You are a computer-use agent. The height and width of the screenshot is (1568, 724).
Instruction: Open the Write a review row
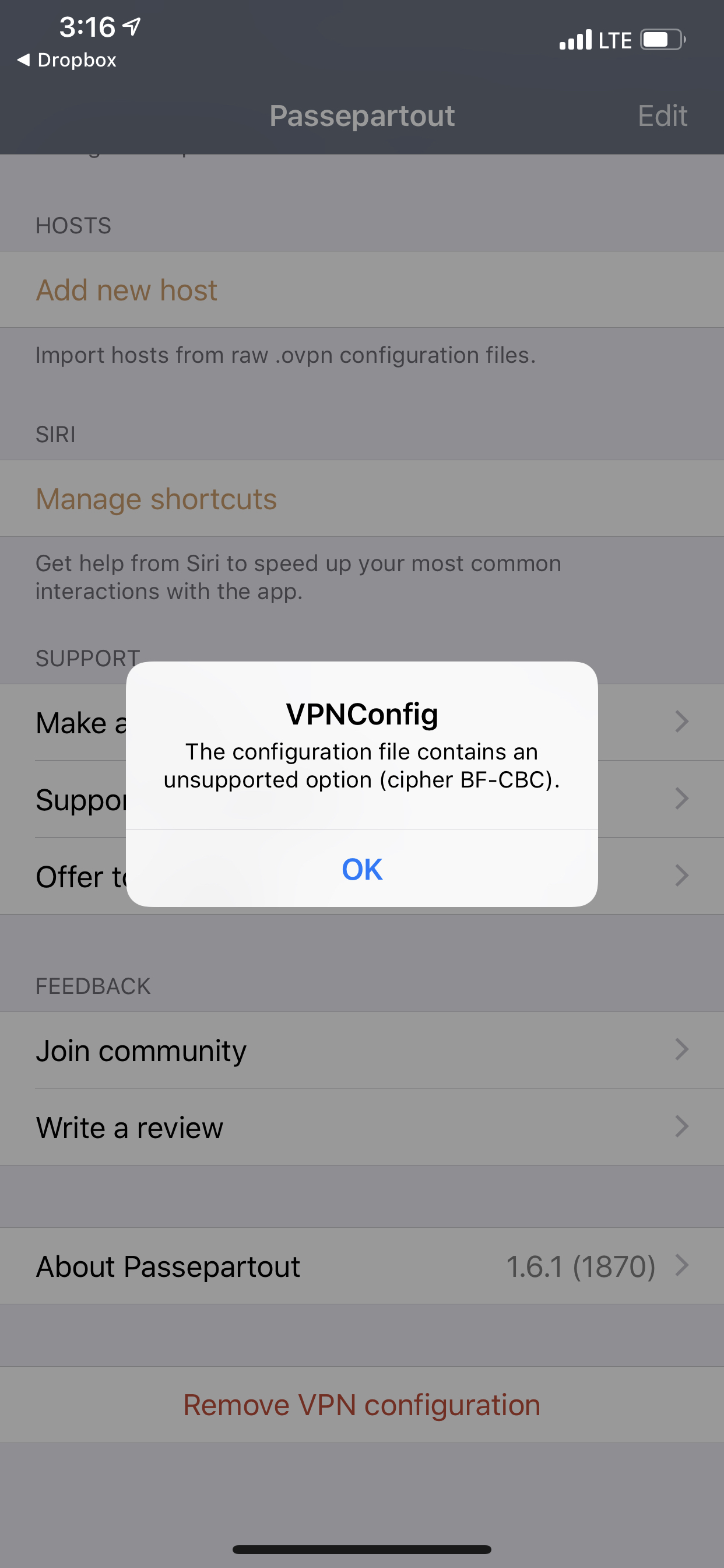coord(362,1128)
